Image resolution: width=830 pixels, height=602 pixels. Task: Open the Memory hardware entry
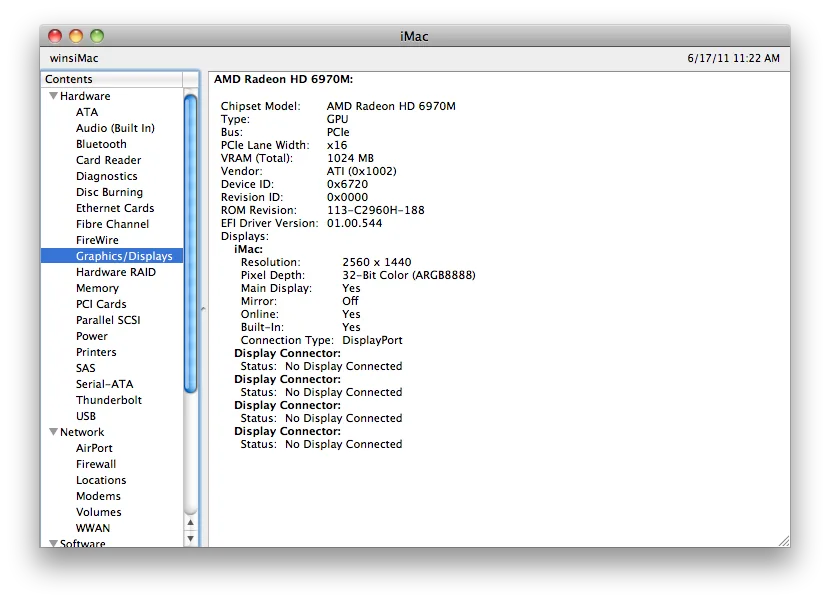click(97, 288)
